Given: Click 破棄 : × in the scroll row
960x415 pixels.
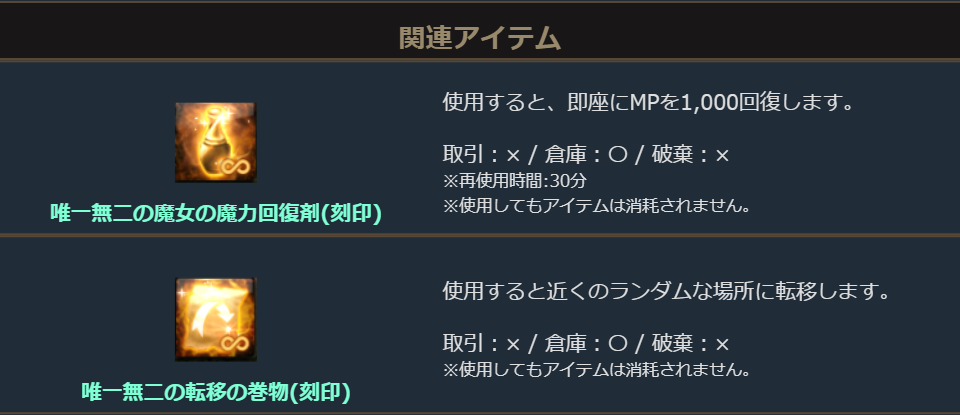Looking at the screenshot, I should (x=691, y=344).
